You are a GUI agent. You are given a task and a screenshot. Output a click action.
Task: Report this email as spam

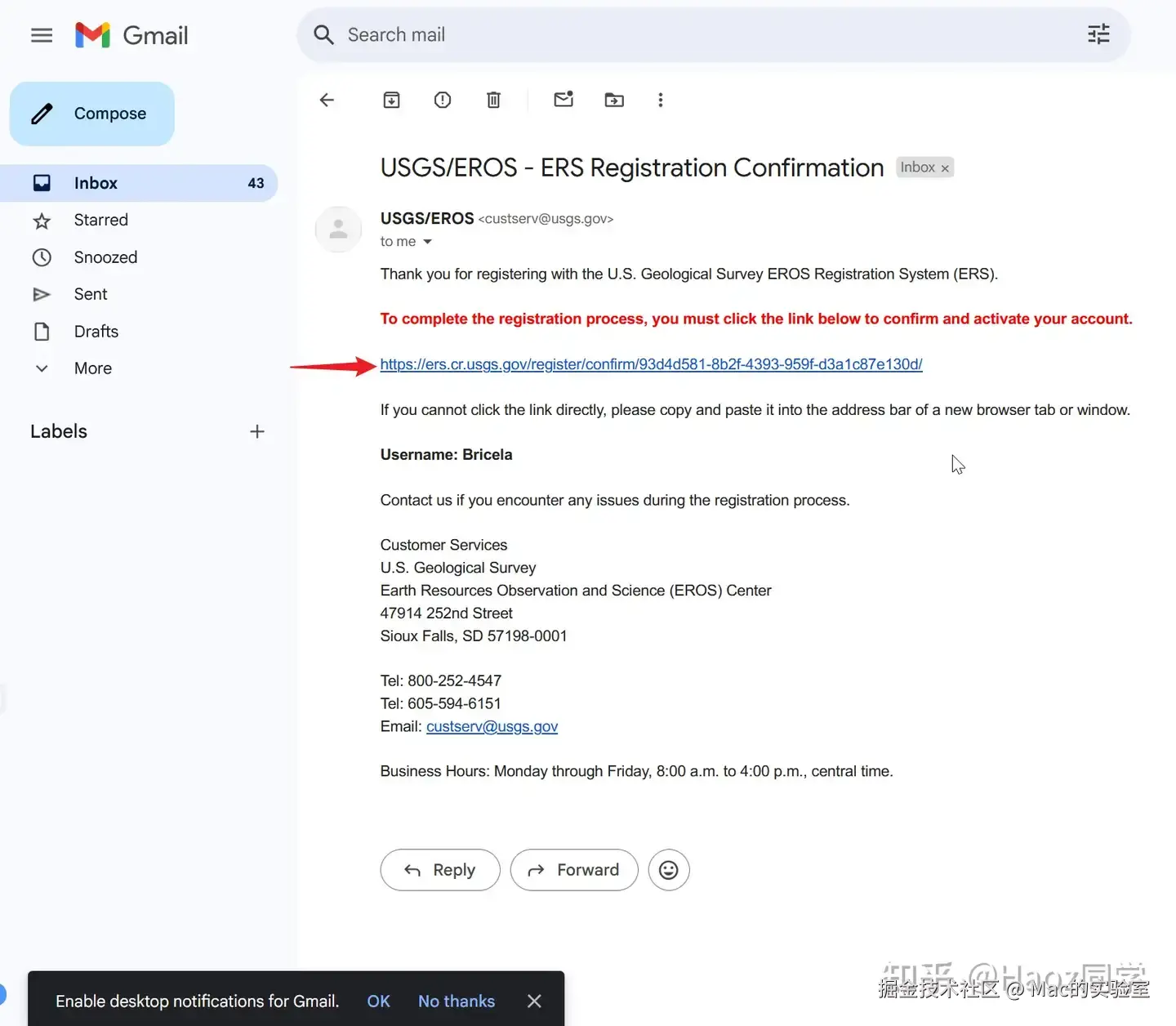(443, 100)
